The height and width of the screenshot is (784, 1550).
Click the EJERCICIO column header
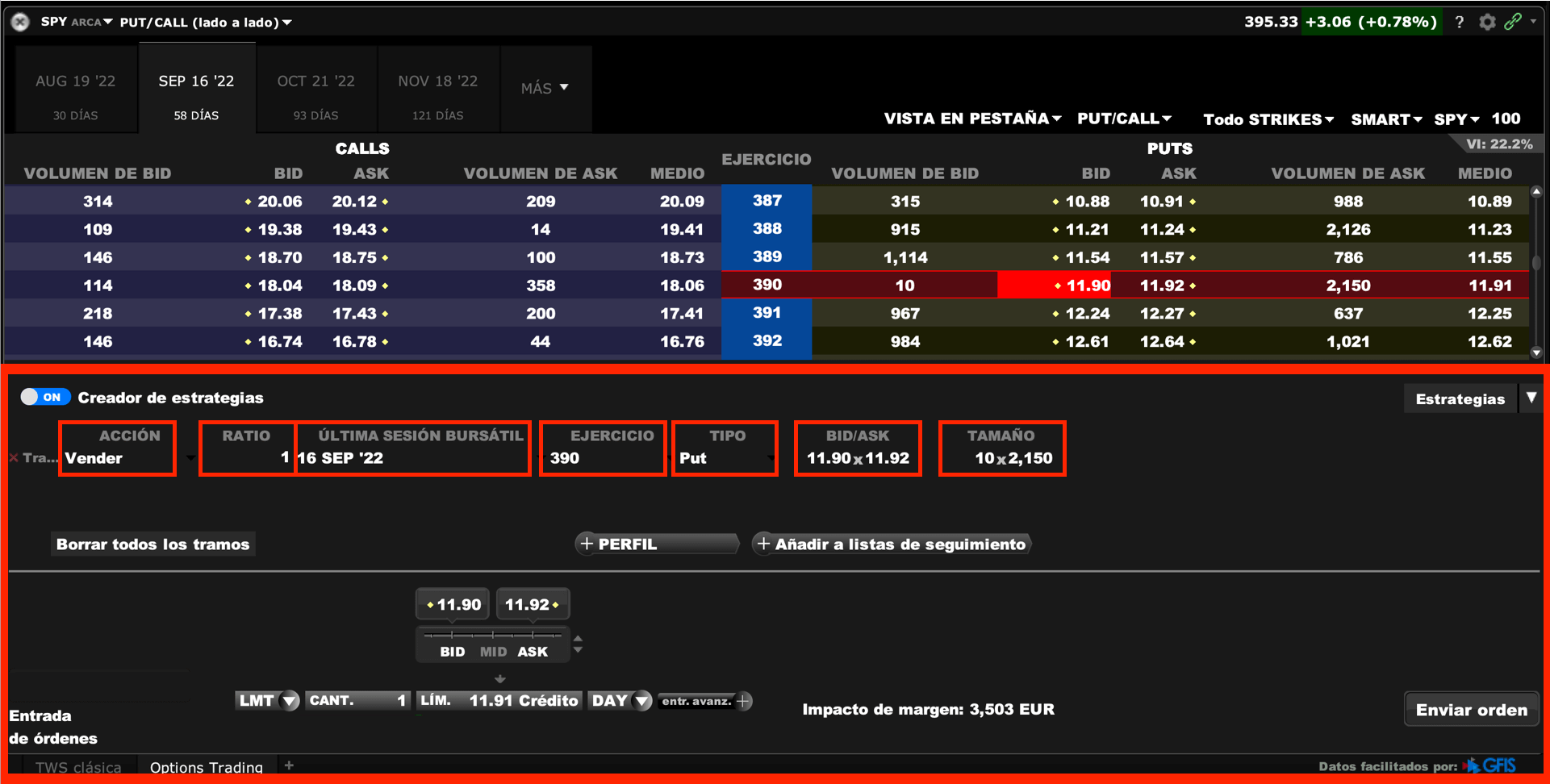[x=767, y=160]
